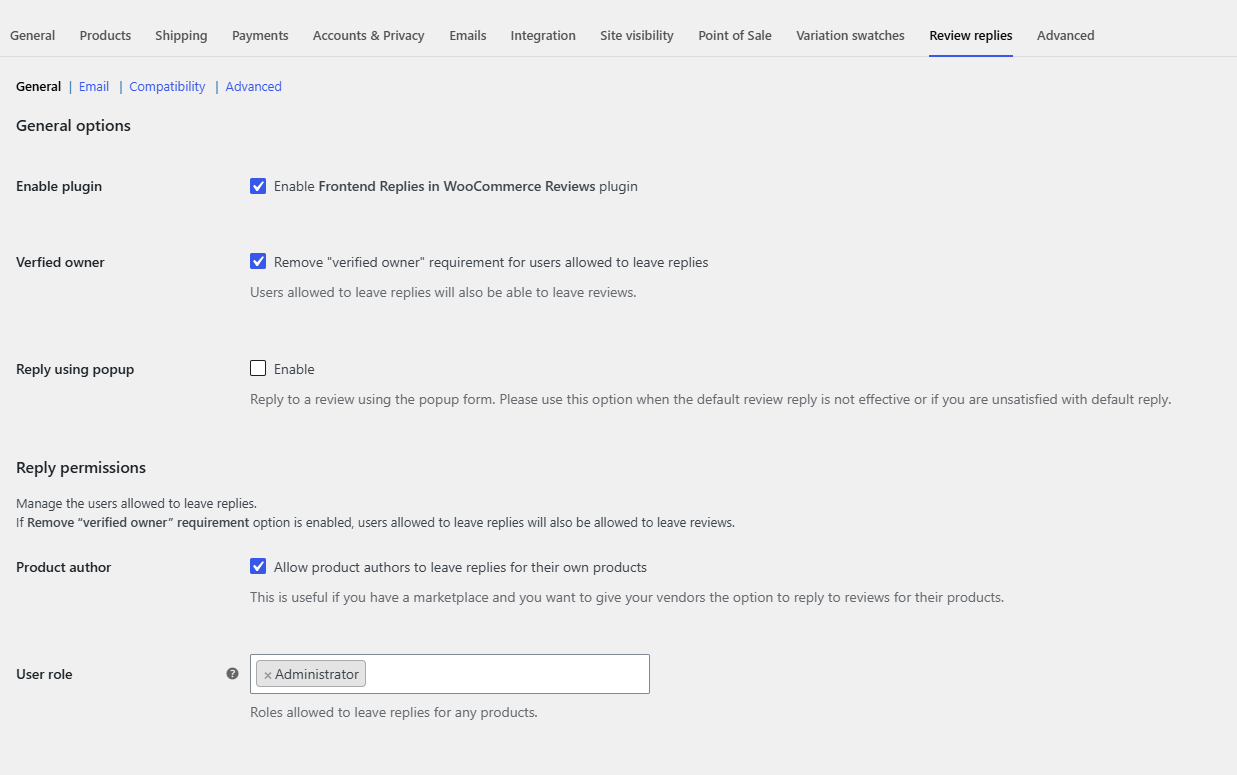
Task: Click the General options heading
Action: click(73, 126)
